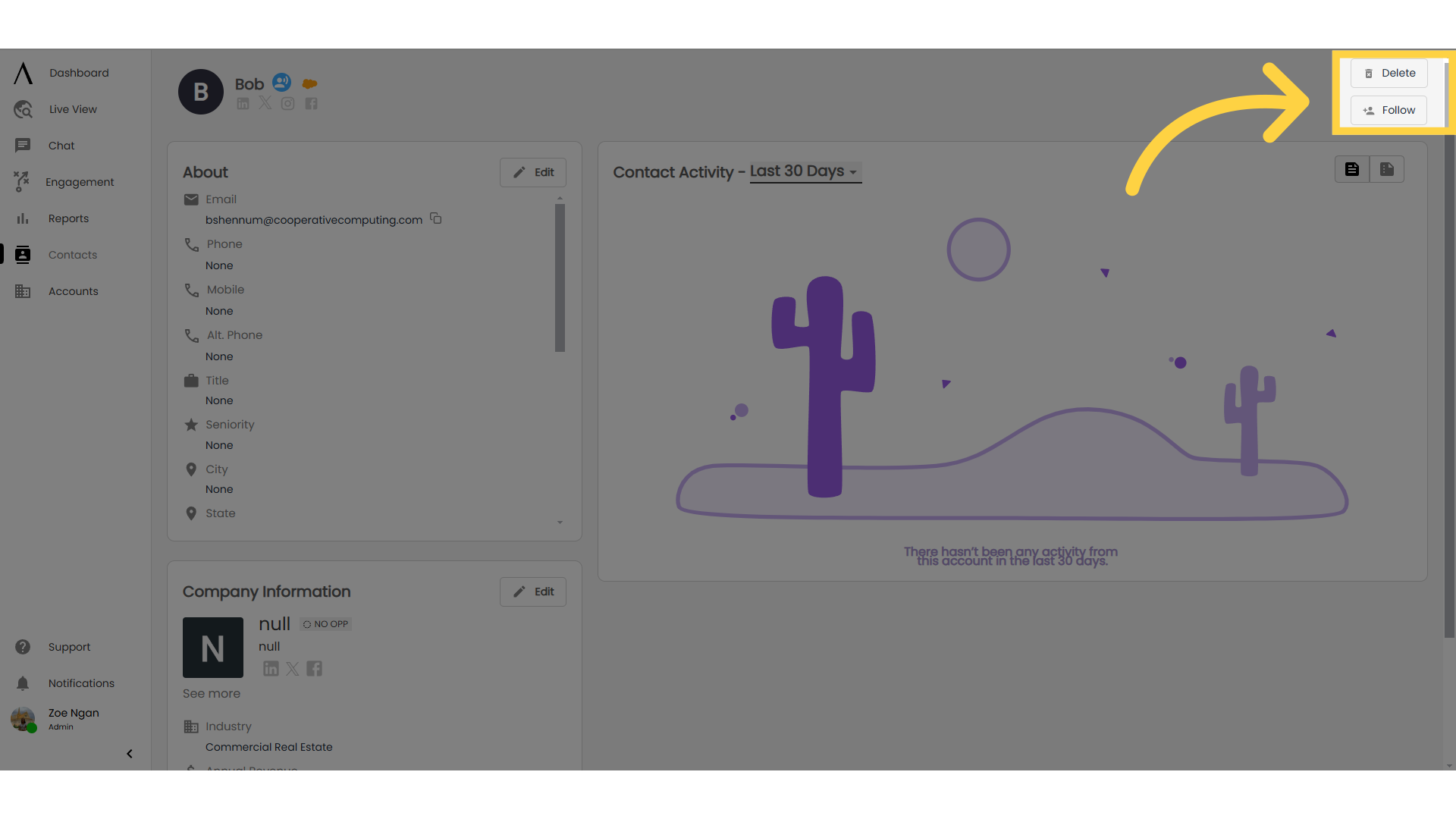Click Edit button in Company Information
1456x819 pixels.
533,591
